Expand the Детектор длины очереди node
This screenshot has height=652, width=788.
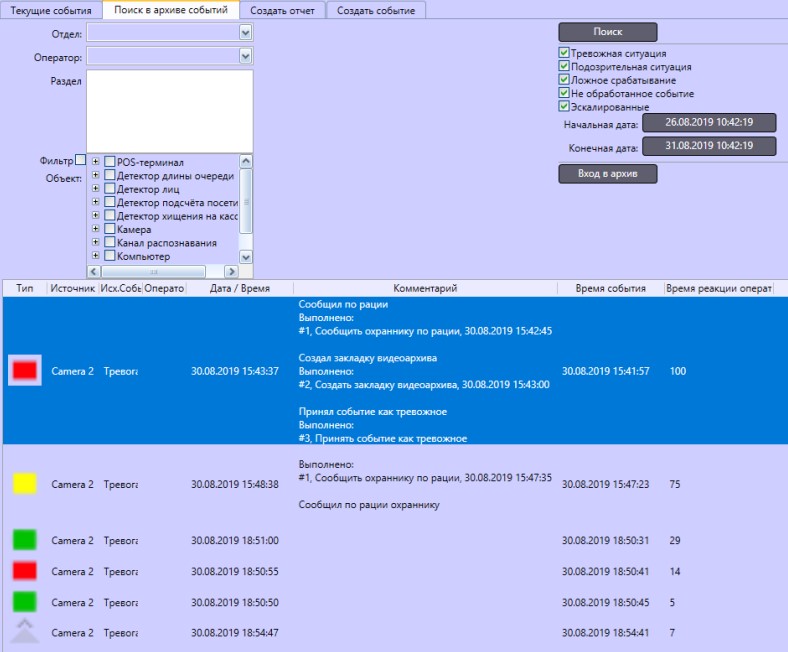click(95, 175)
